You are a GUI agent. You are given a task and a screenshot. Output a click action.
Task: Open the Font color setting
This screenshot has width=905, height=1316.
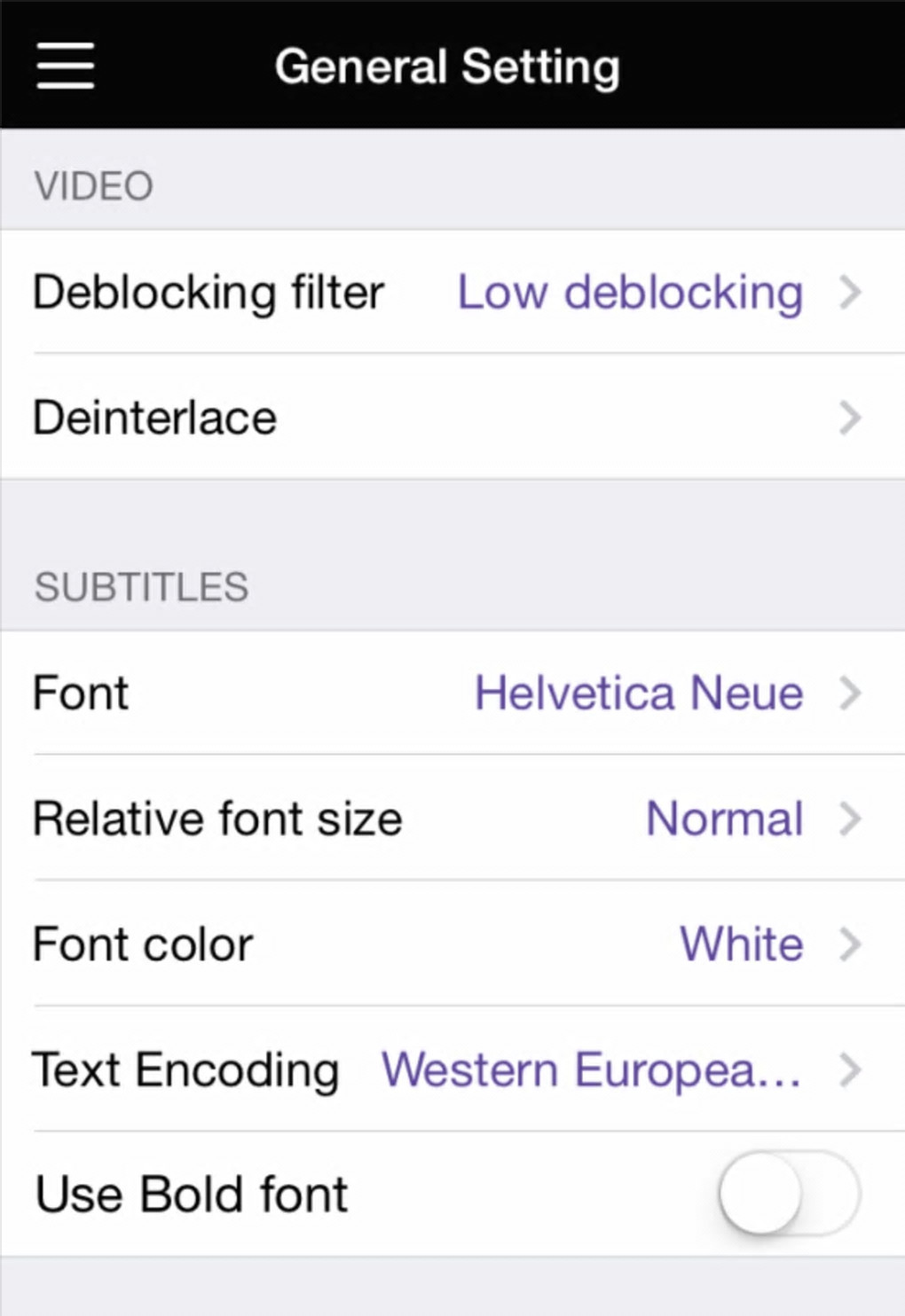(143, 944)
